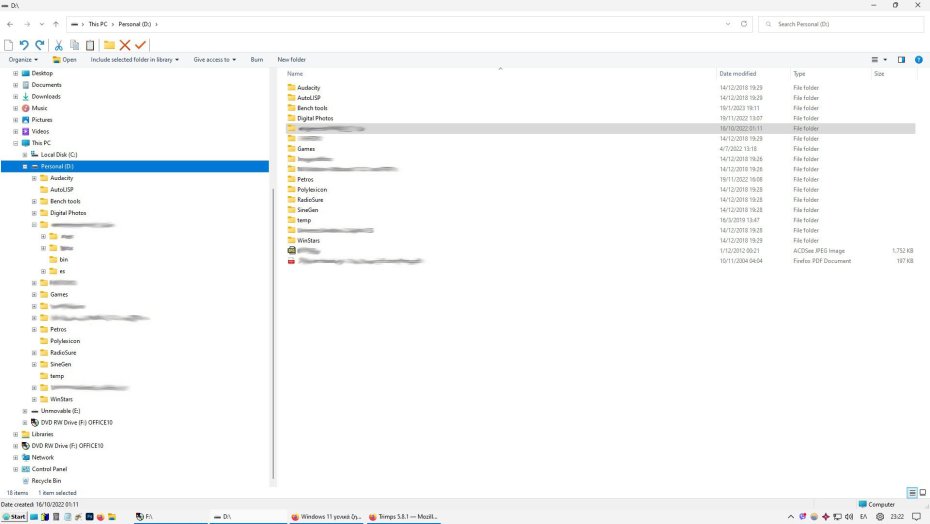Click the Undo arrow in the toolbar
The height and width of the screenshot is (524, 930).
pos(24,45)
